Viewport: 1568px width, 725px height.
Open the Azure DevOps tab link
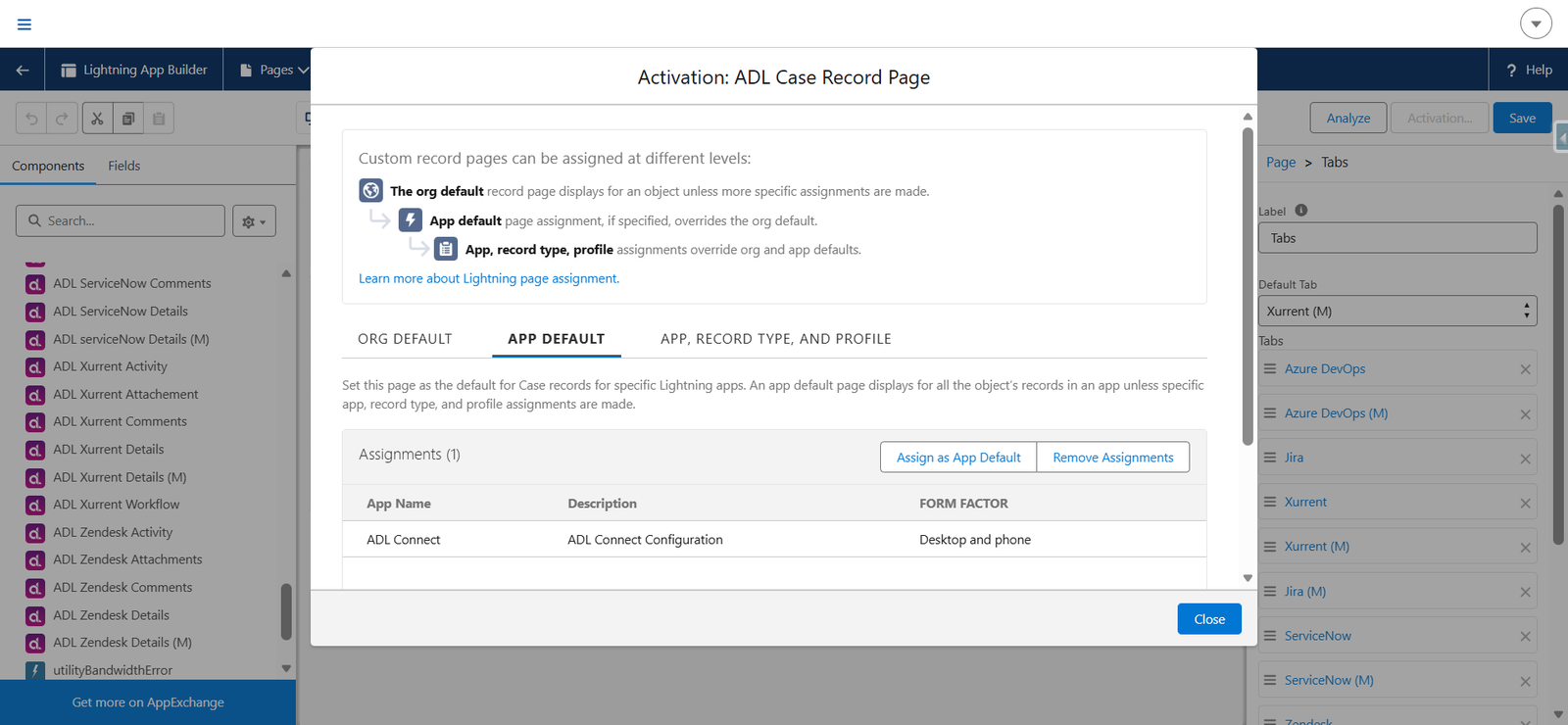click(x=1325, y=369)
